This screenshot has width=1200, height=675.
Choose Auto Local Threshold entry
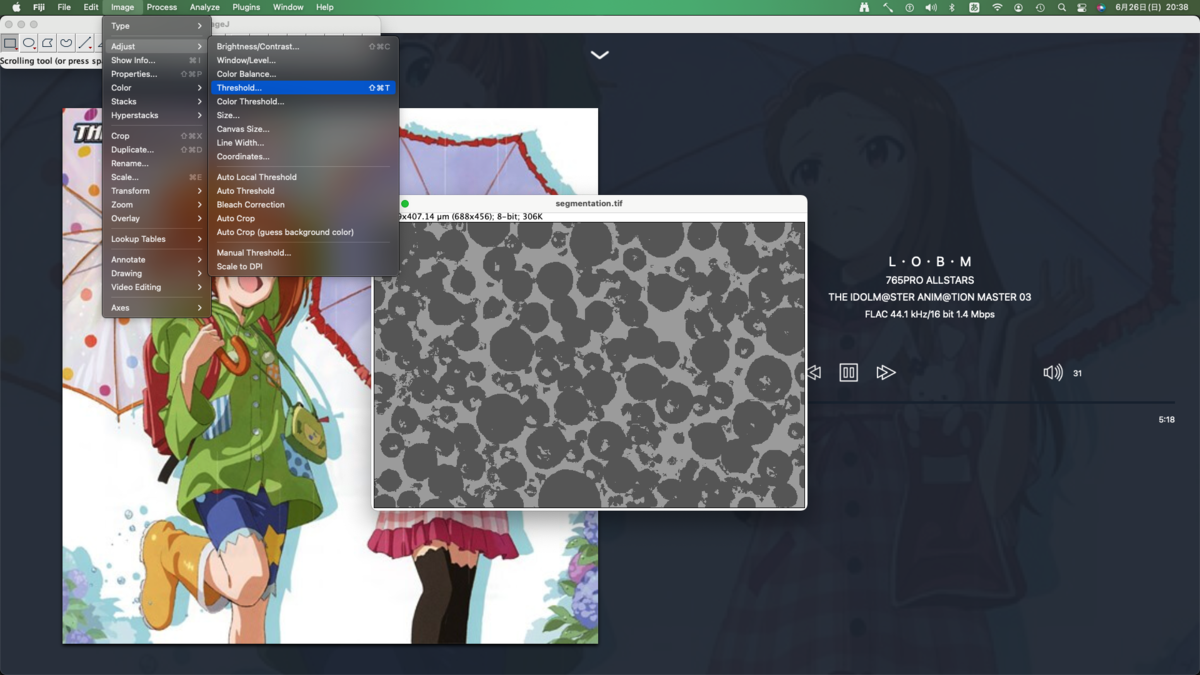303,177
